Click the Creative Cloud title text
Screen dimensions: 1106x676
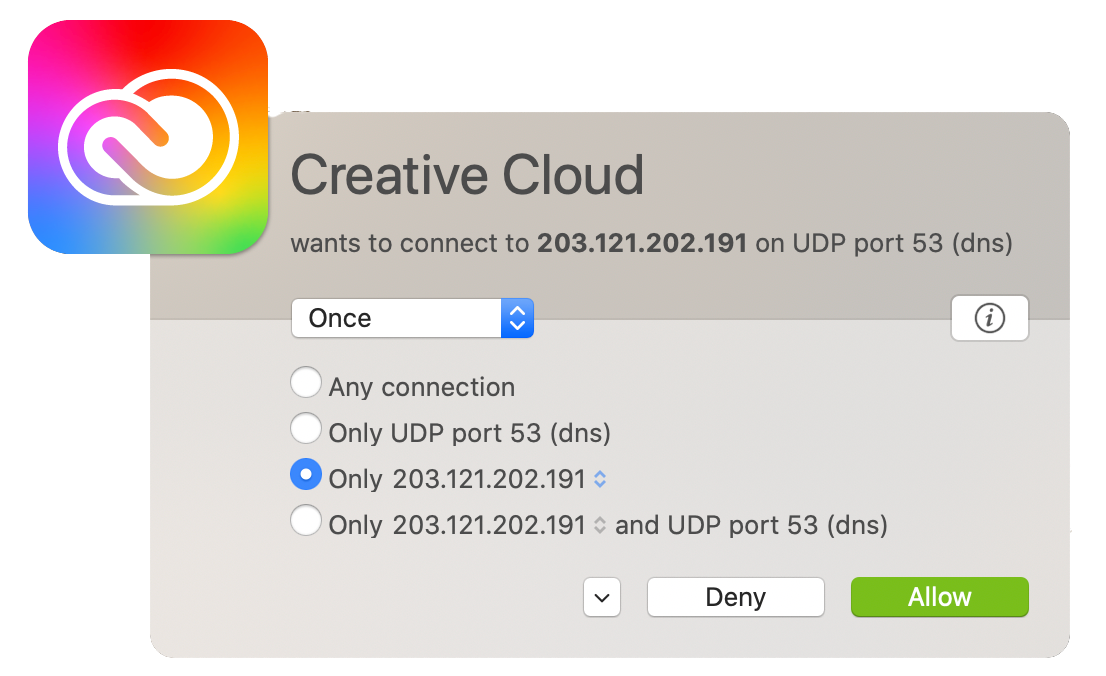coord(467,175)
